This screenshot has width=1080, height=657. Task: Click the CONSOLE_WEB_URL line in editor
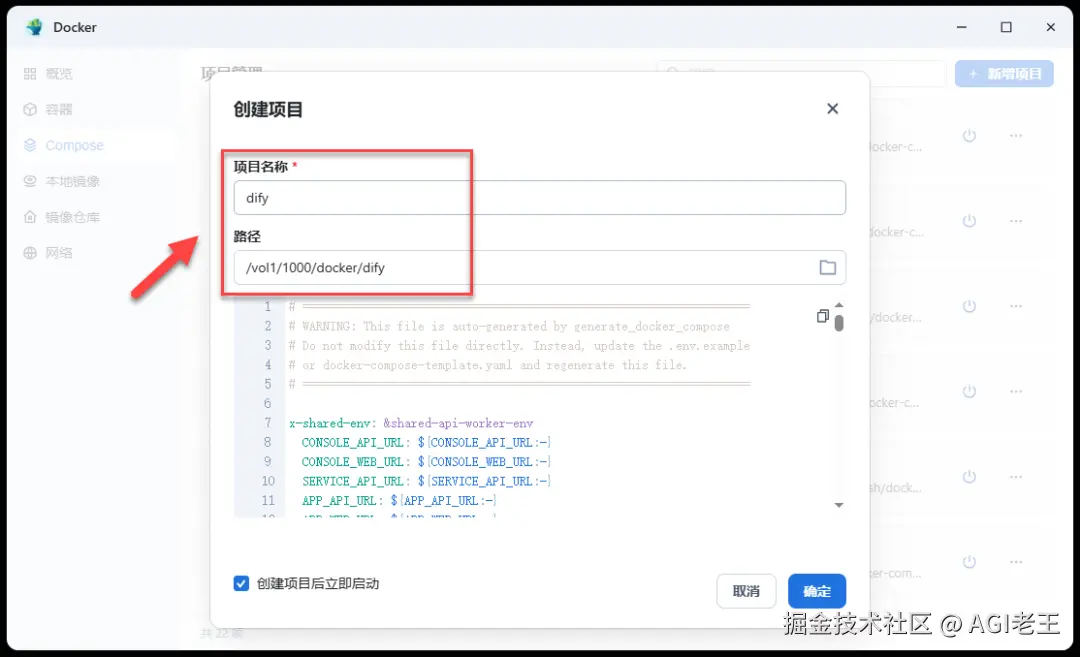click(426, 461)
